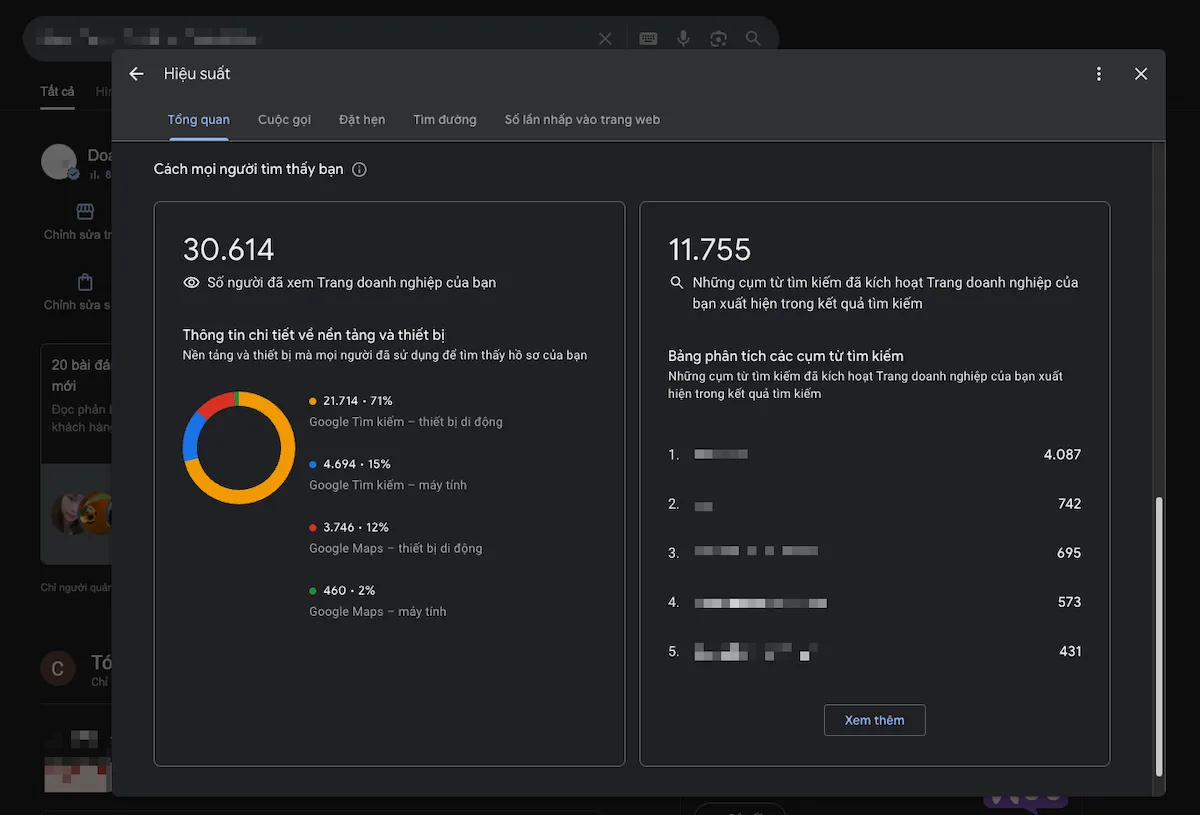Click the first search phrase row with 4.087

tap(874, 455)
